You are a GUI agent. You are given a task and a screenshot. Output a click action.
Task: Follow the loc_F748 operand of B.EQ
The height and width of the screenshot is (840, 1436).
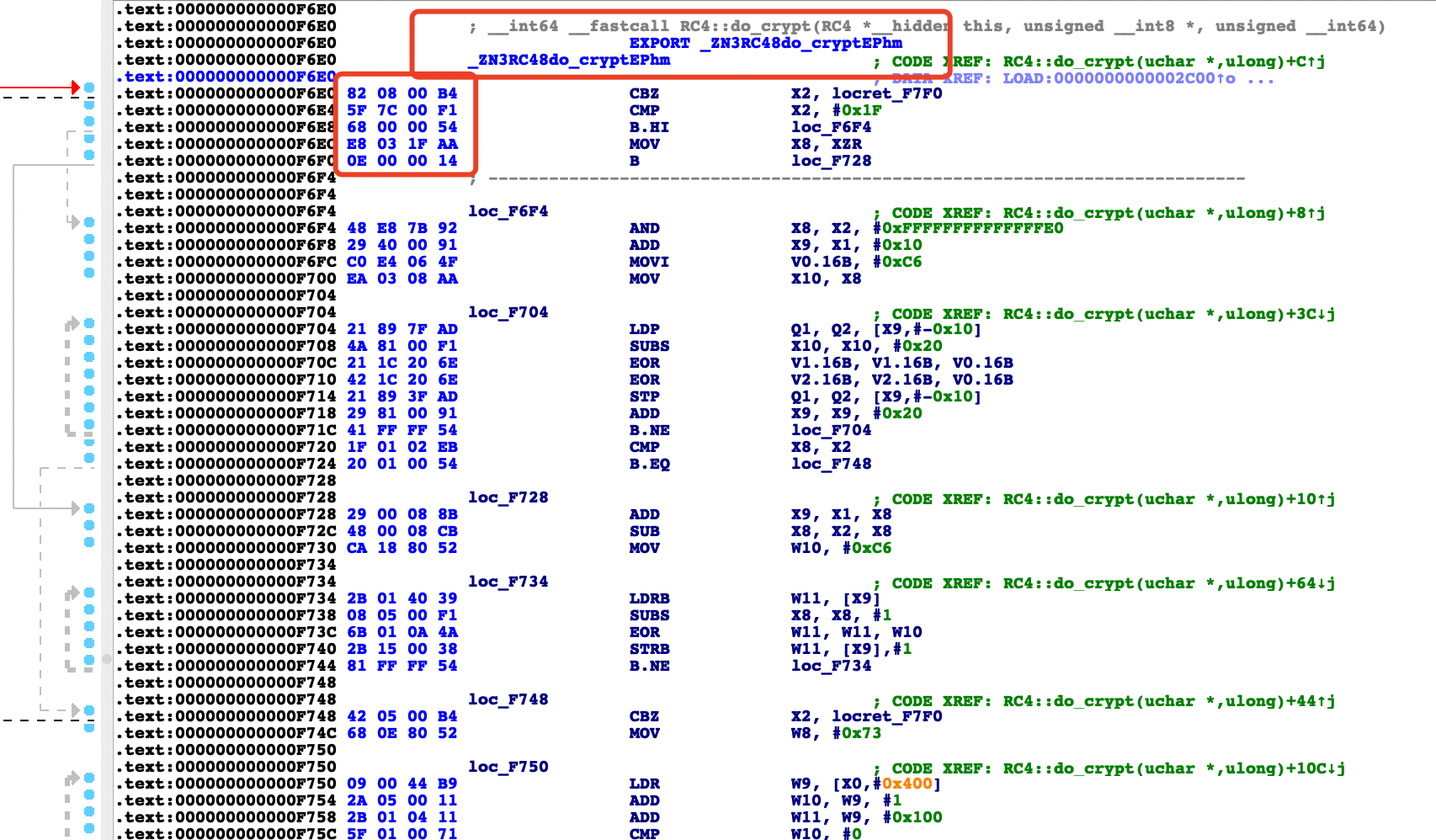[831, 464]
